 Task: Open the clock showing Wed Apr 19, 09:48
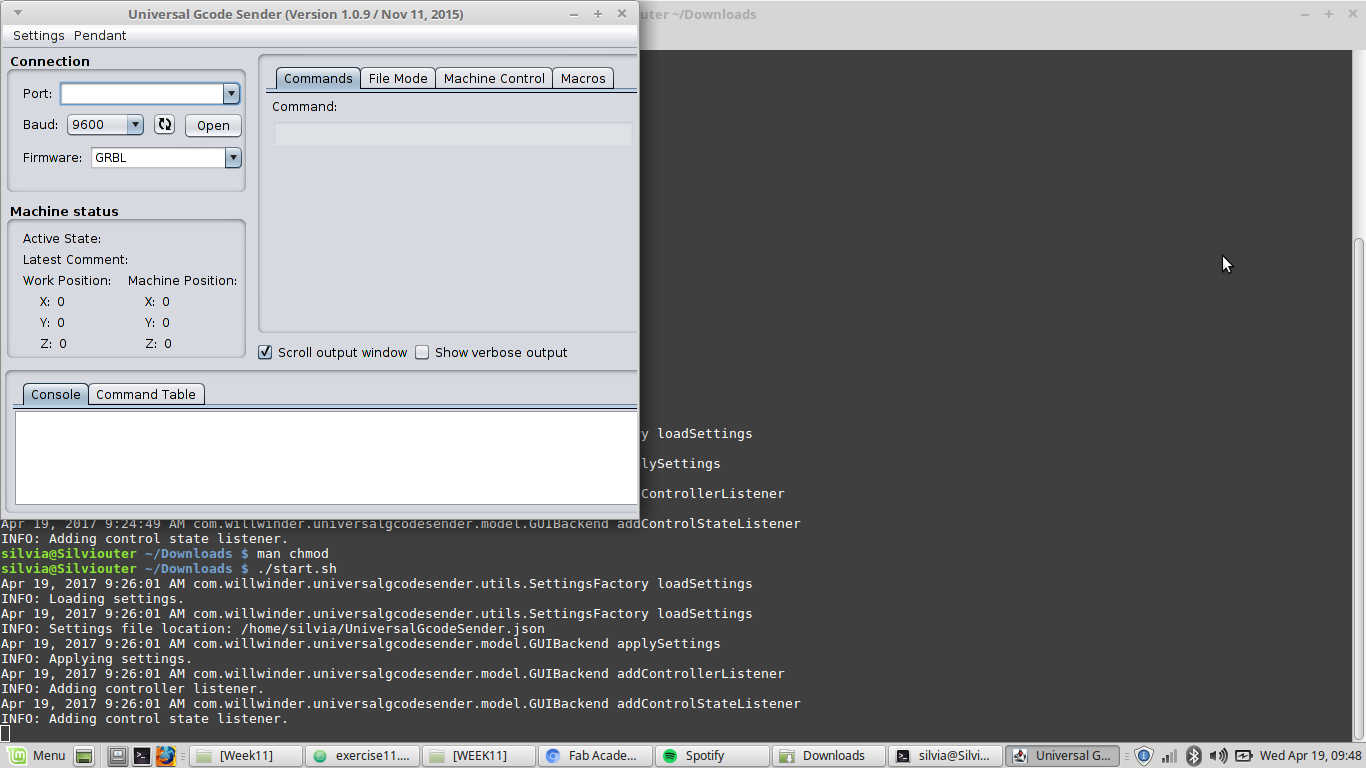click(x=1311, y=756)
